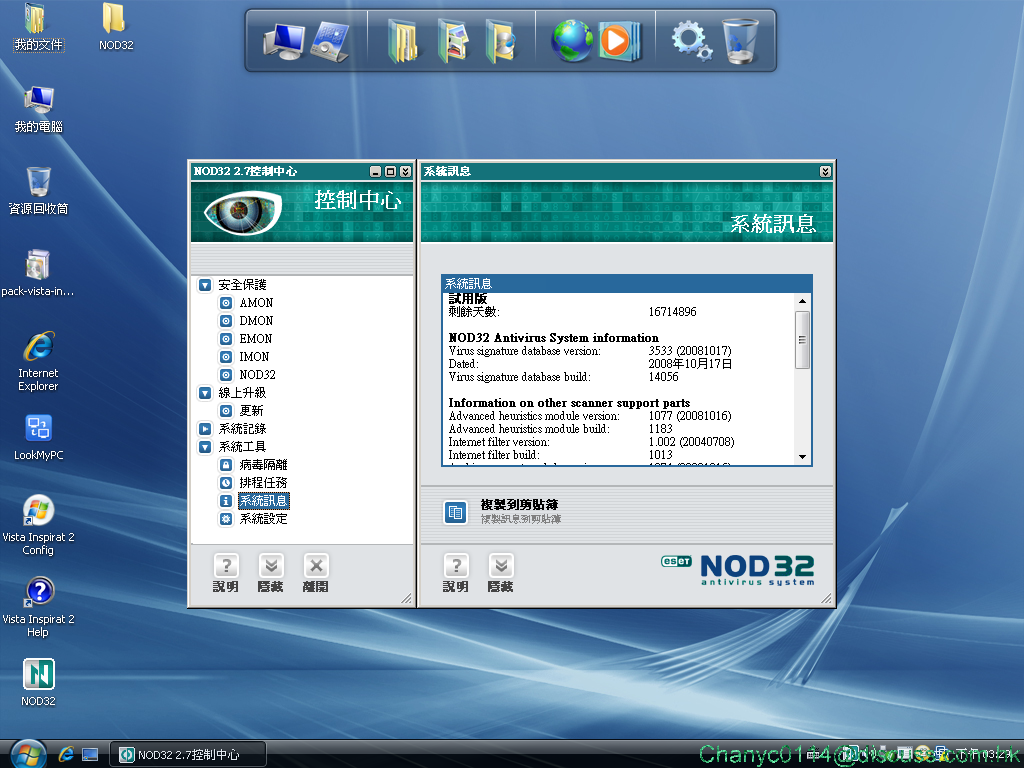Collapse the 安全保護 section
Viewport: 1024px width, 768px height.
tap(205, 285)
